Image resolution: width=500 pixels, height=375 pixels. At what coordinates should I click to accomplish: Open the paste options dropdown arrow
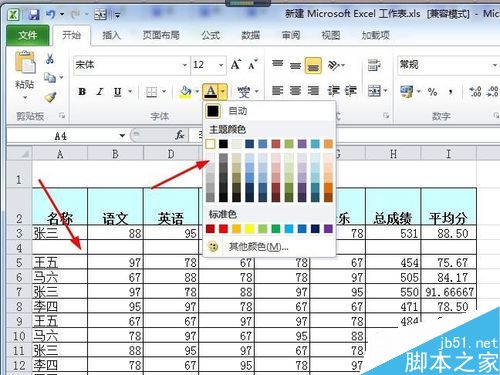tap(25, 98)
